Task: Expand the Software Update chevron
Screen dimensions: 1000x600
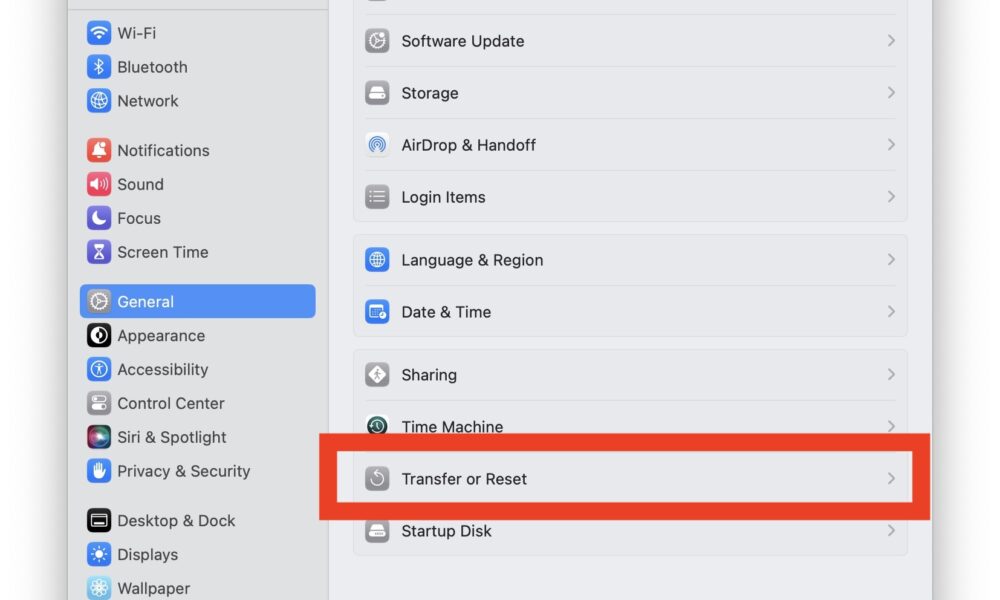Action: [x=891, y=41]
